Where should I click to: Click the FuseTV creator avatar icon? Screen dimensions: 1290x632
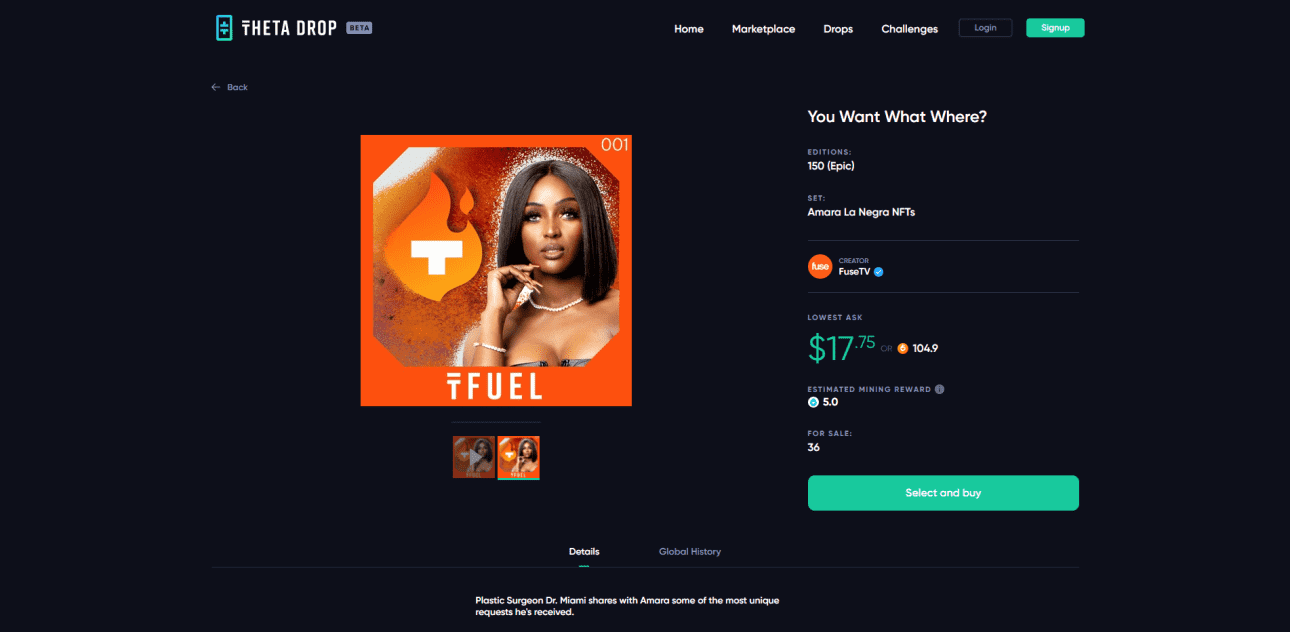pos(820,267)
